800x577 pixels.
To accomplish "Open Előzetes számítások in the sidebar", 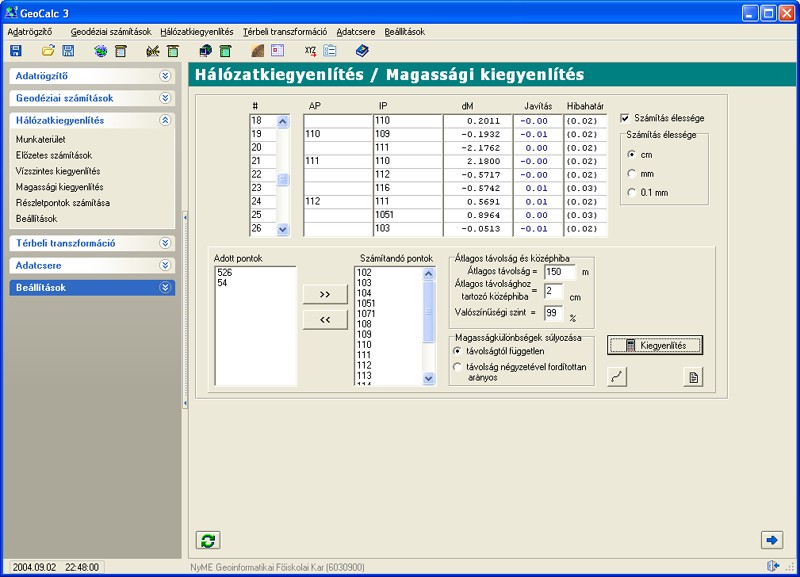I will pos(54,155).
